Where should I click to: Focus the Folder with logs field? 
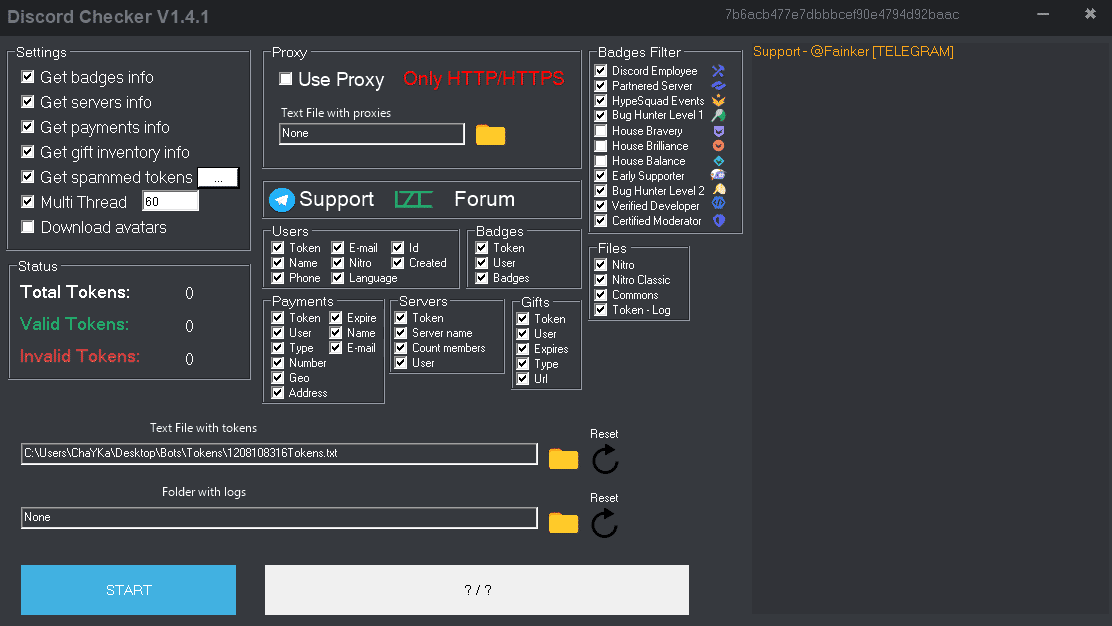tap(279, 518)
